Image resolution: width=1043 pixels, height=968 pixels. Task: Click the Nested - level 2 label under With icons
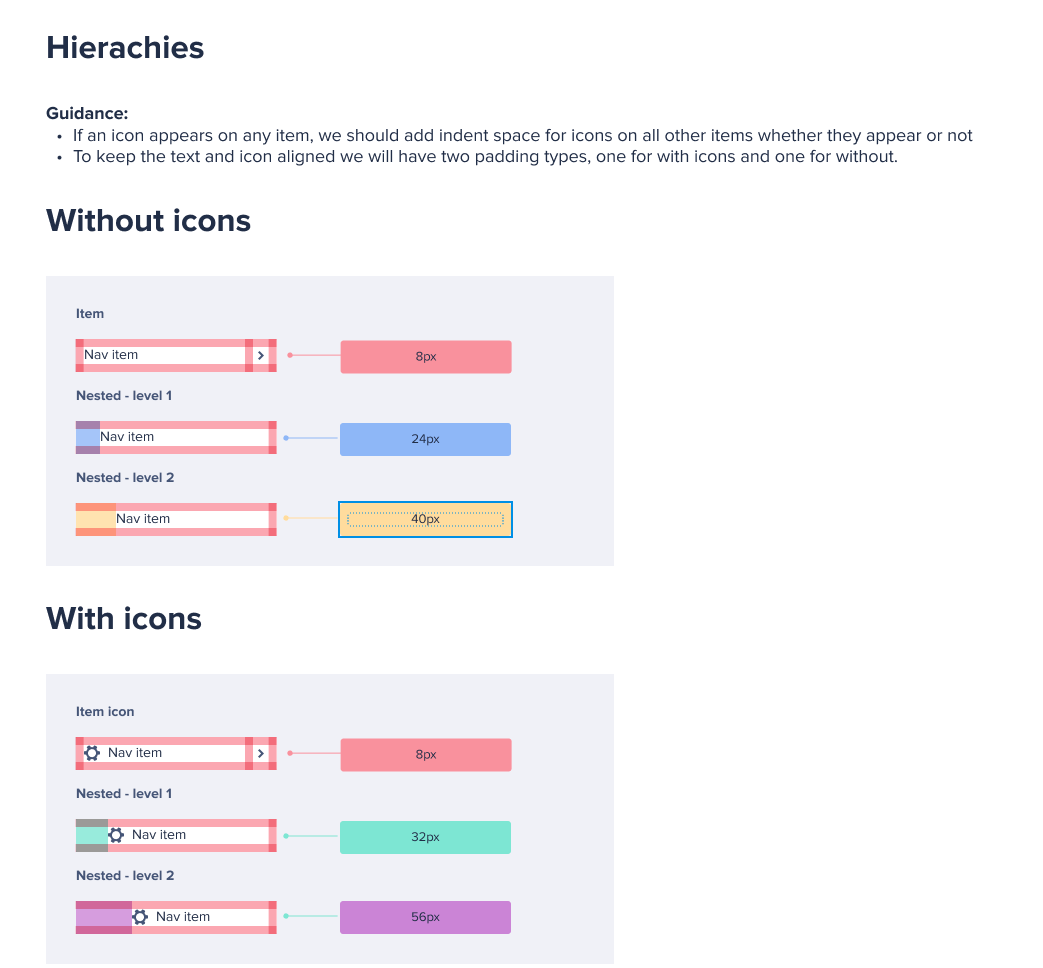coord(125,876)
